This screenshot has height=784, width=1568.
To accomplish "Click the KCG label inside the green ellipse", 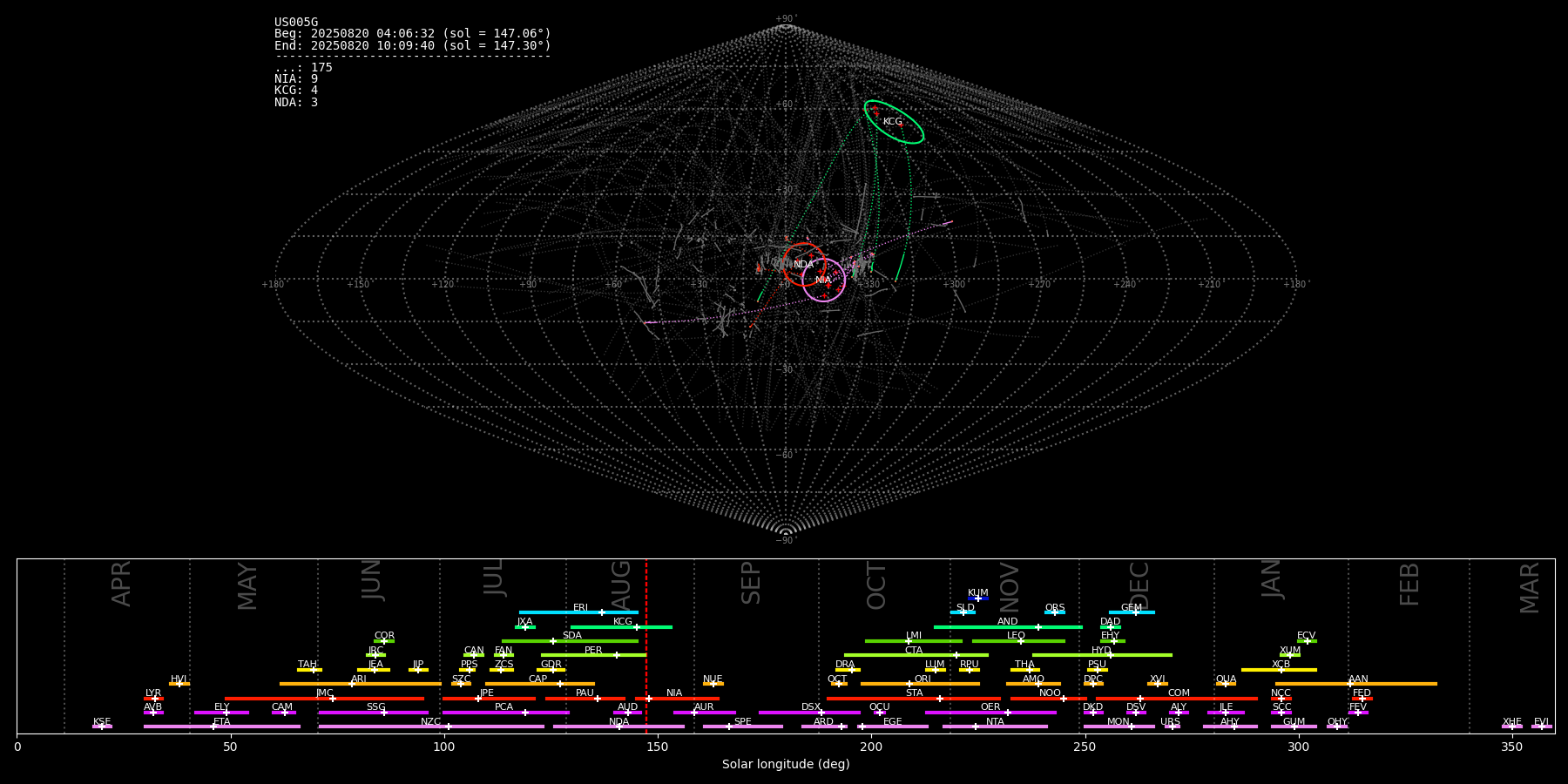I will pos(893,122).
